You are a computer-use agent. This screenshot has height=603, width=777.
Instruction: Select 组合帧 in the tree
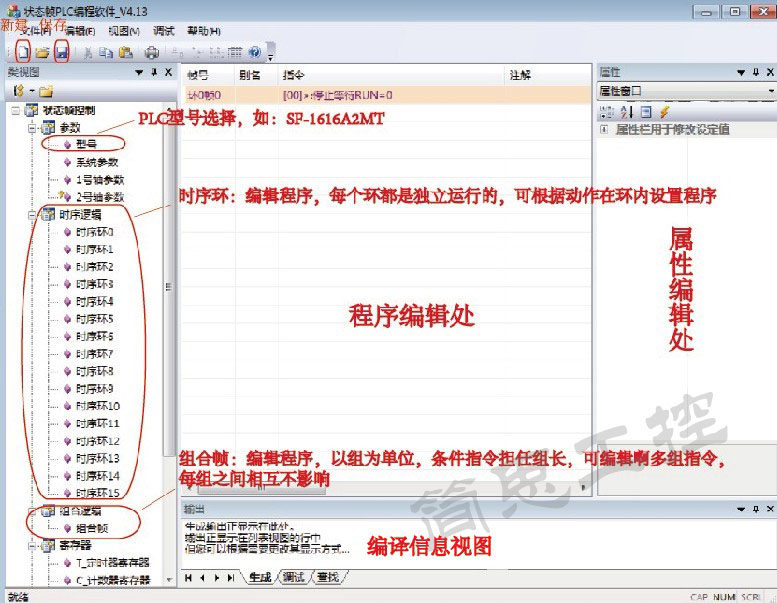[x=92, y=528]
